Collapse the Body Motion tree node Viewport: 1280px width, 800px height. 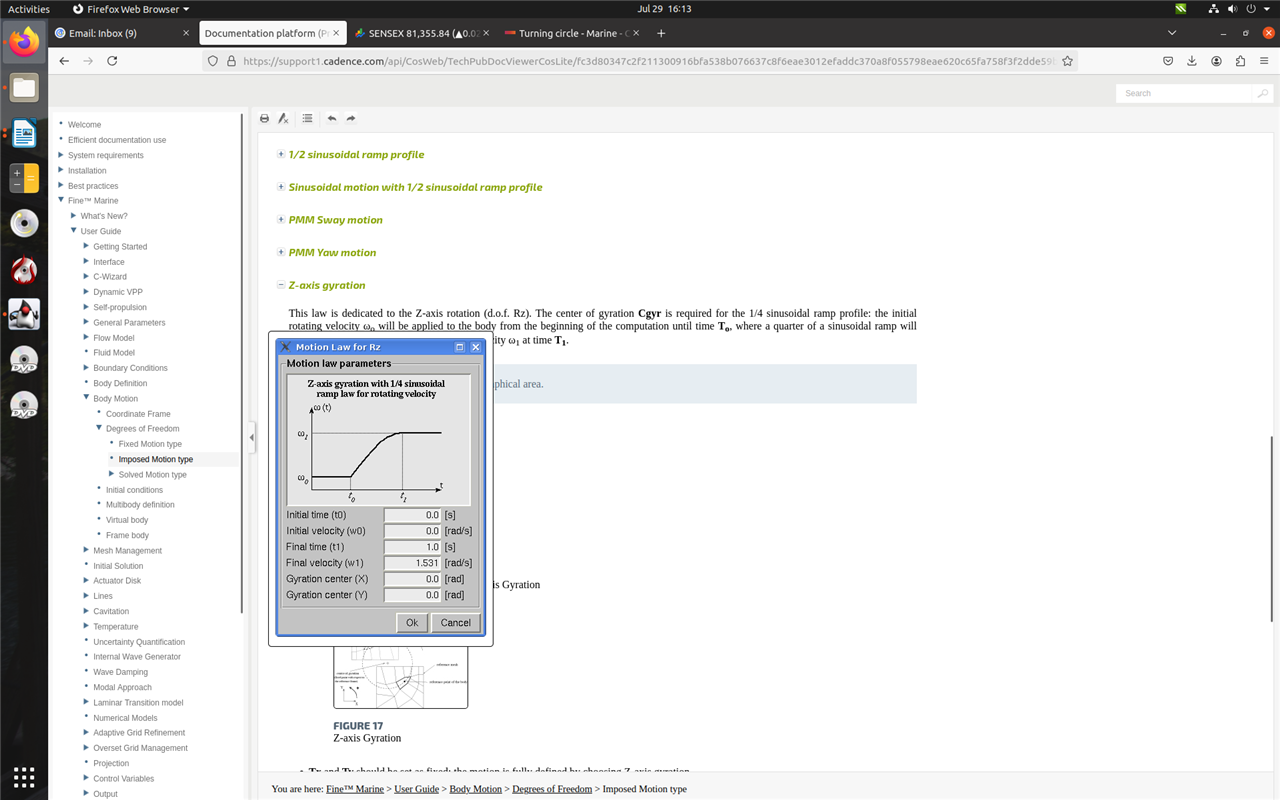coord(86,398)
